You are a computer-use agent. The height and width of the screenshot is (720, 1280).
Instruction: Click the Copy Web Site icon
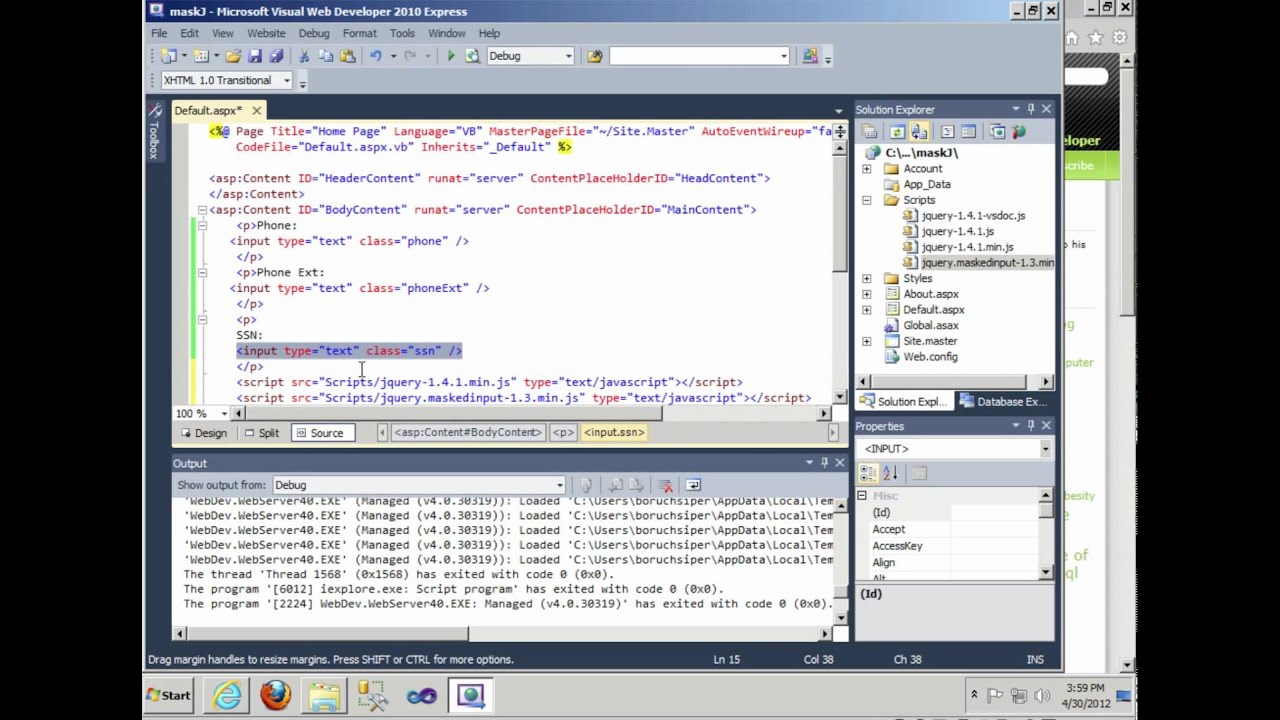click(997, 132)
